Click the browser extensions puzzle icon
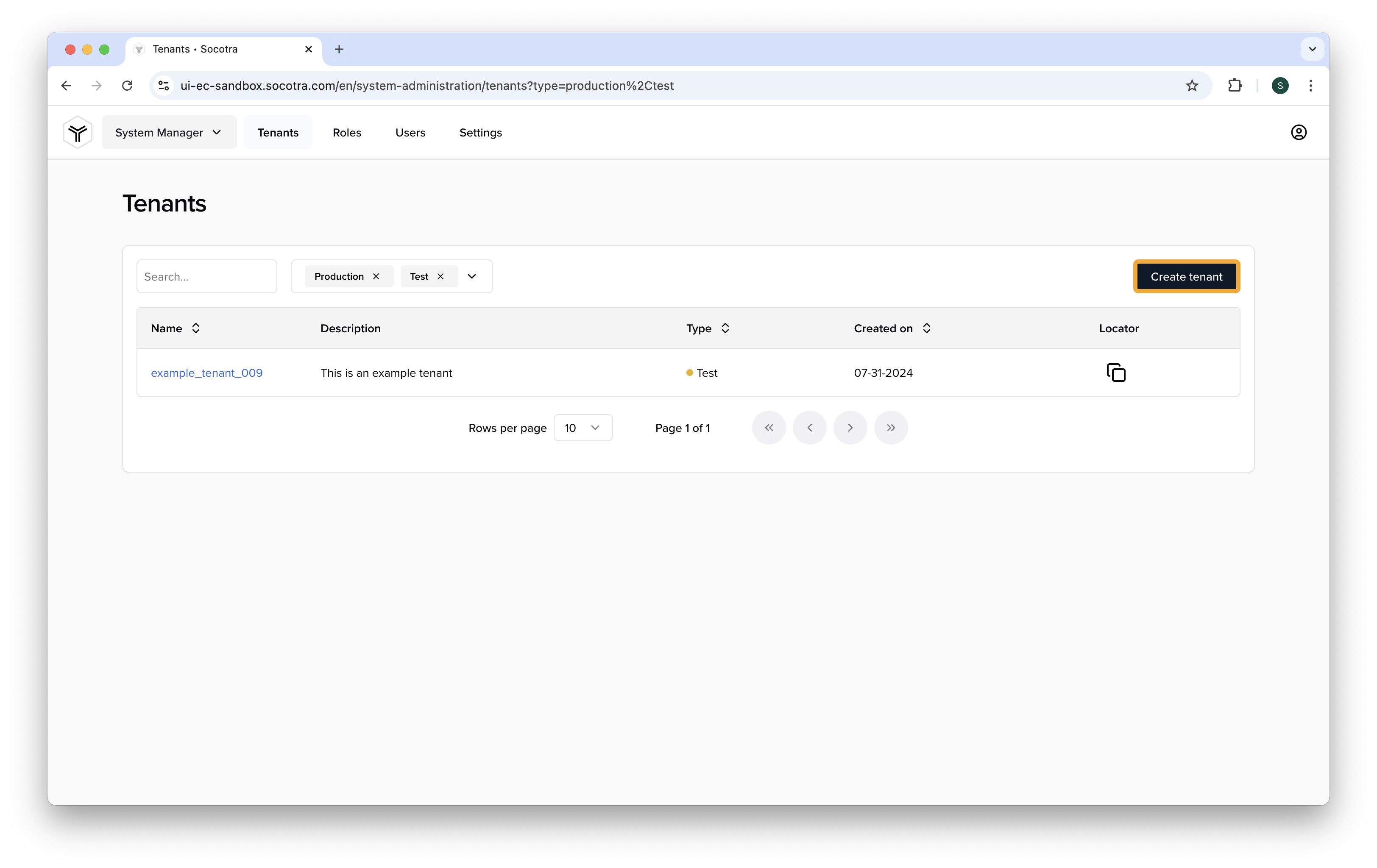1377x868 pixels. coord(1235,85)
